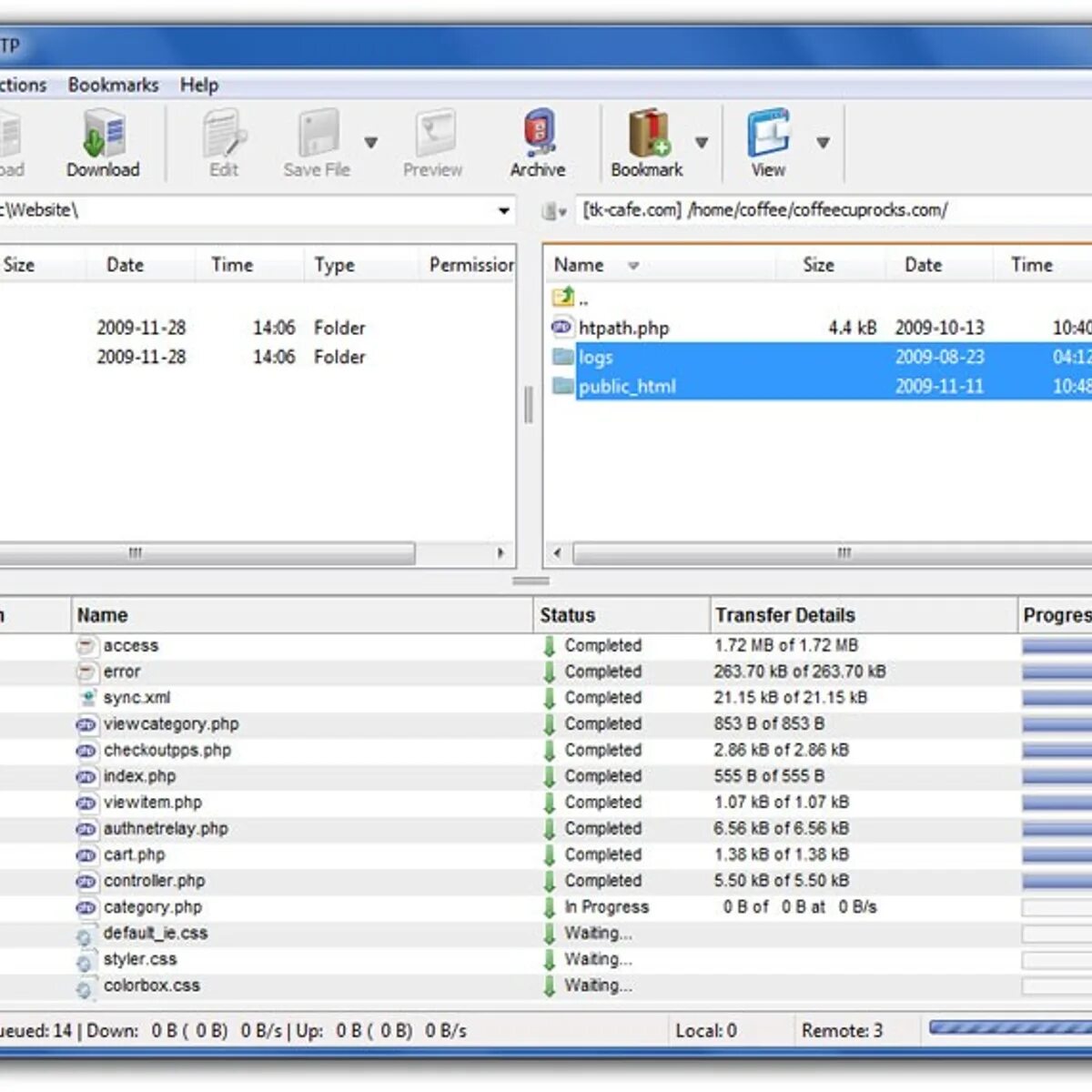
Task: Click the Archive toolbar icon
Action: coord(539,134)
